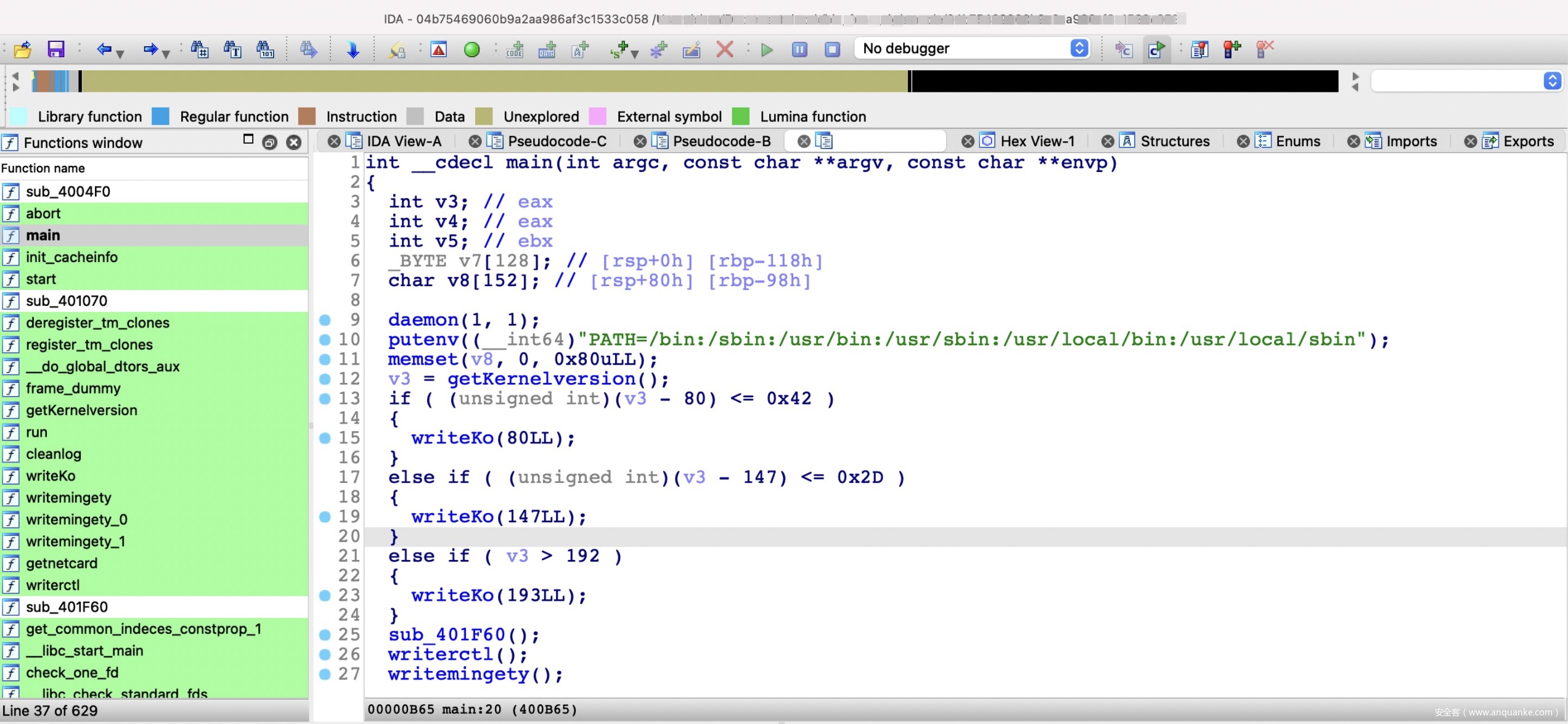The height and width of the screenshot is (724, 1568).
Task: Click the pause process icon
Action: pos(799,49)
